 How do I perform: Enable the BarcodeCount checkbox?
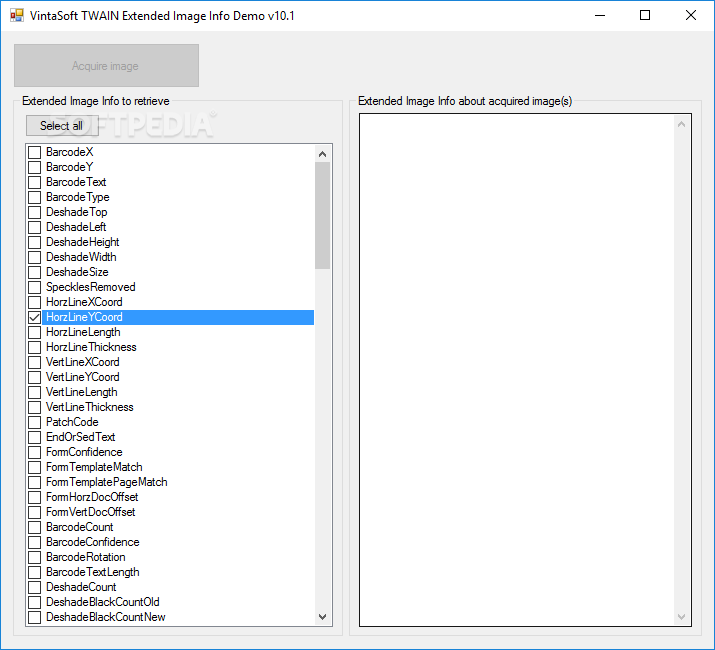35,527
